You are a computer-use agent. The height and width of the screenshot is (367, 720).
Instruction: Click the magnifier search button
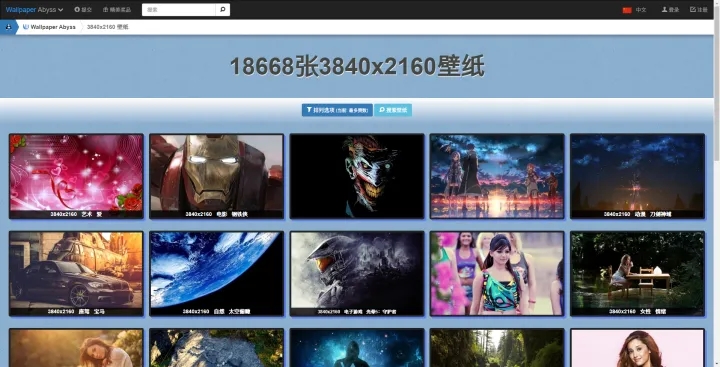[223, 10]
